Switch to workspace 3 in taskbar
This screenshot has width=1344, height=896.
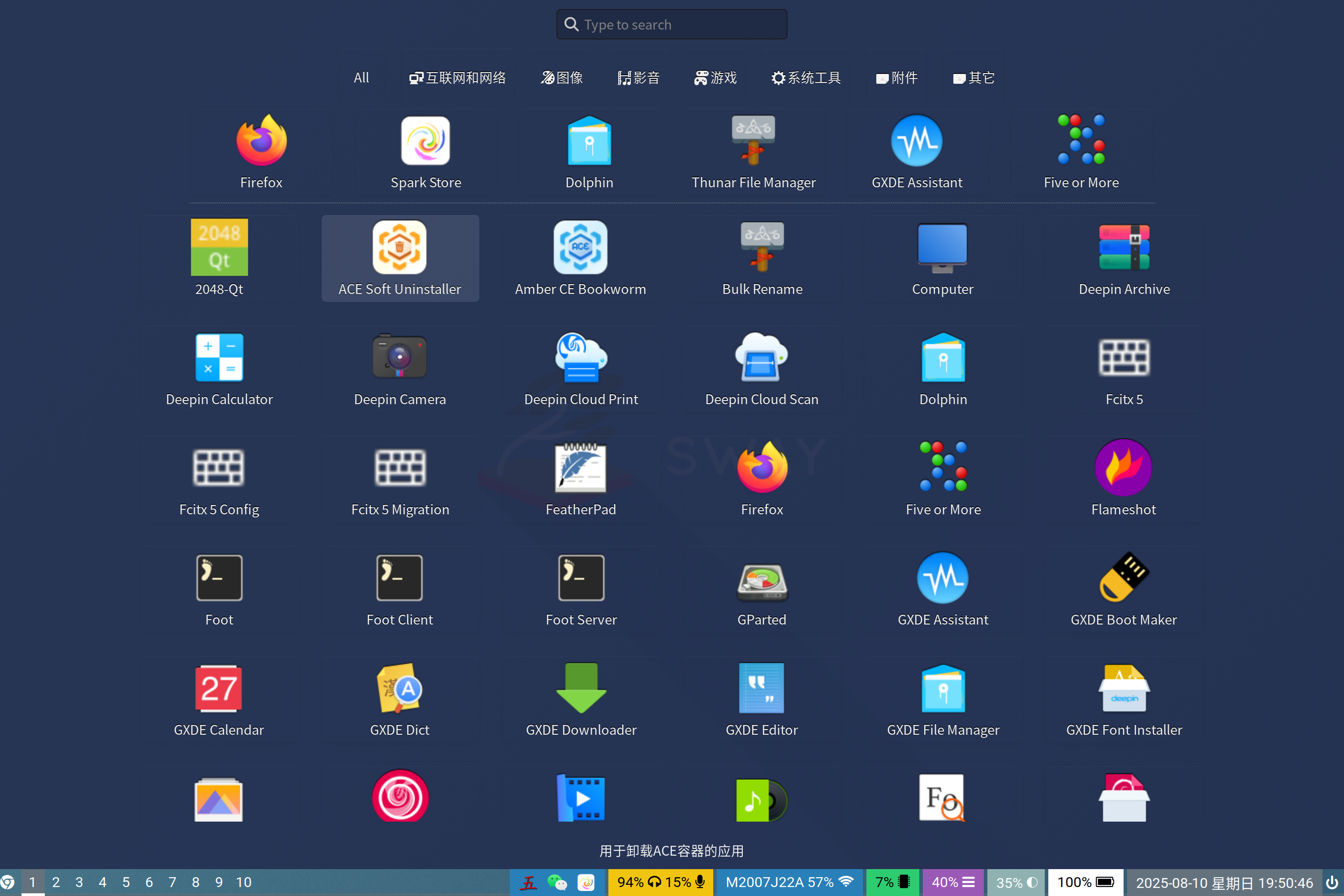pyautogui.click(x=79, y=882)
